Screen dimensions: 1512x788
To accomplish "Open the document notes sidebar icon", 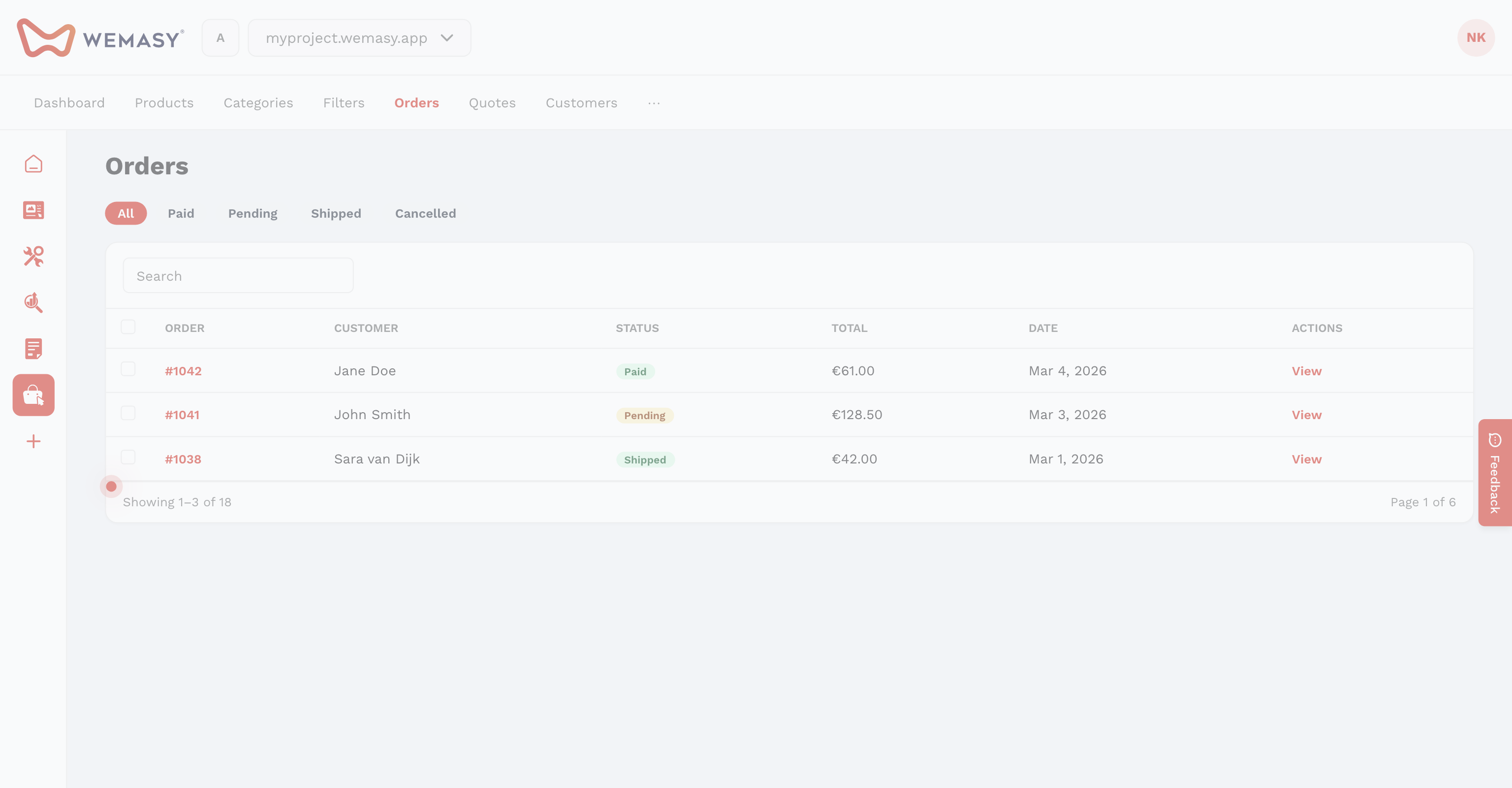I will tap(33, 349).
